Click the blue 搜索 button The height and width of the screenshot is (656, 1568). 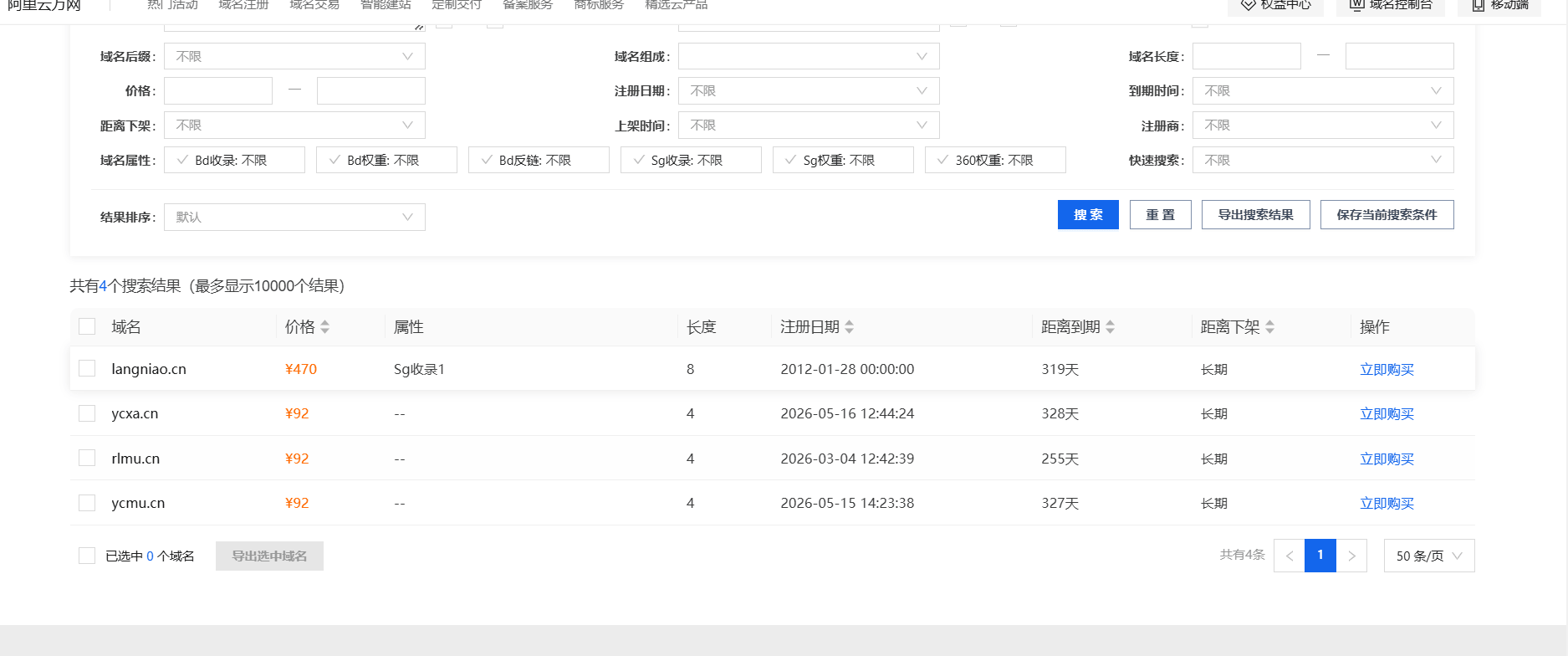pyautogui.click(x=1088, y=214)
